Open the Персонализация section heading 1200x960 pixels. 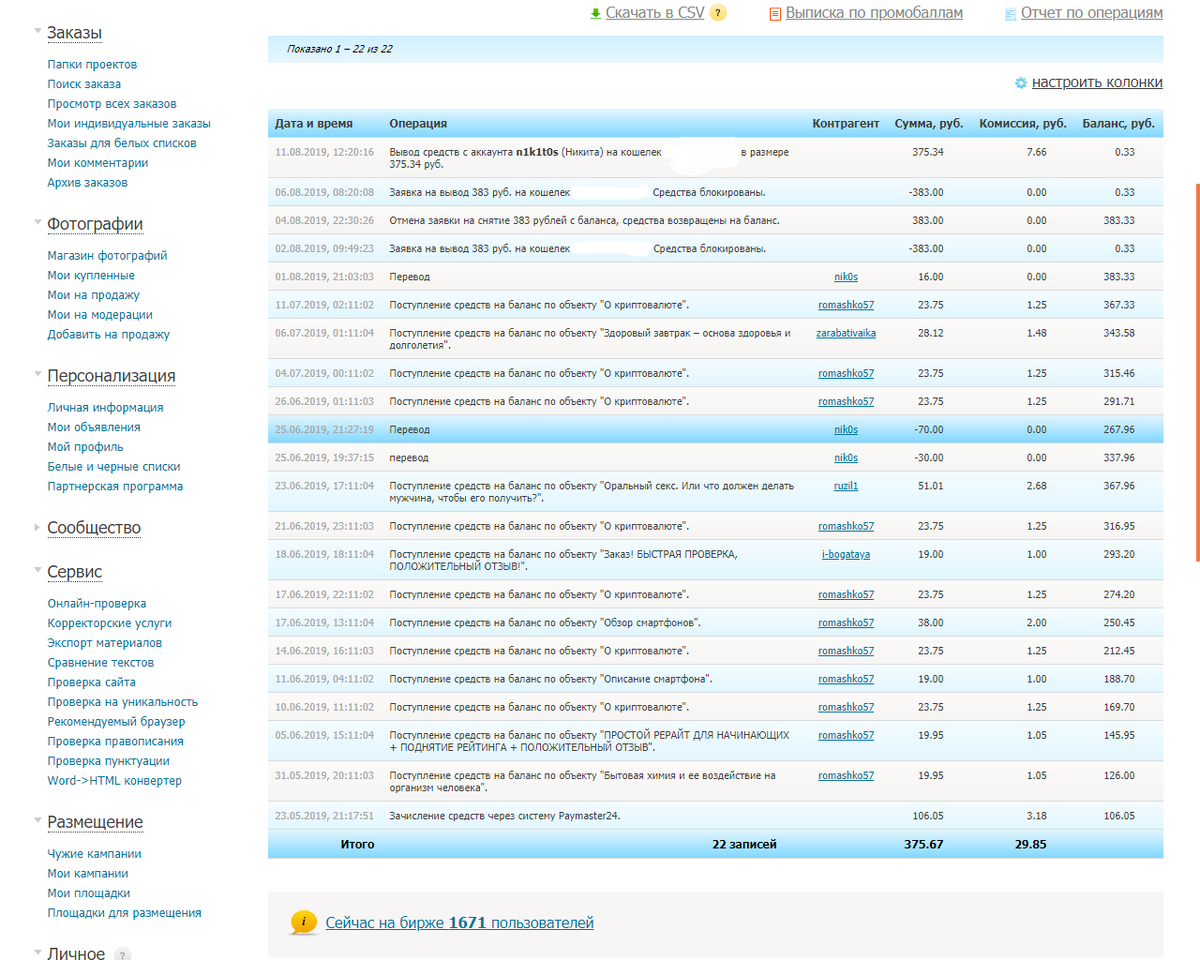tap(111, 376)
